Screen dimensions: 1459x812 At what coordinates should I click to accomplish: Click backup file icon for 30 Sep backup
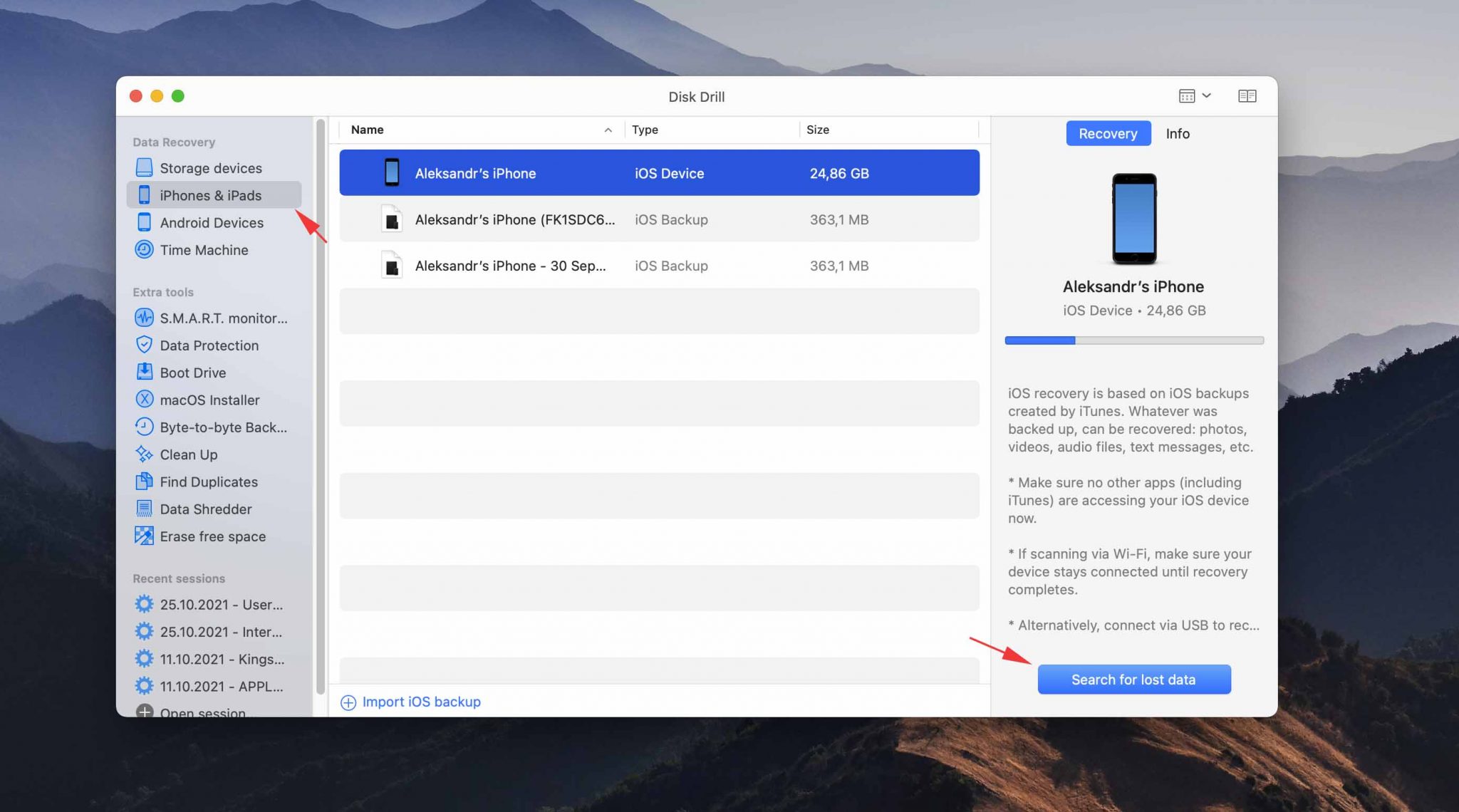[392, 266]
